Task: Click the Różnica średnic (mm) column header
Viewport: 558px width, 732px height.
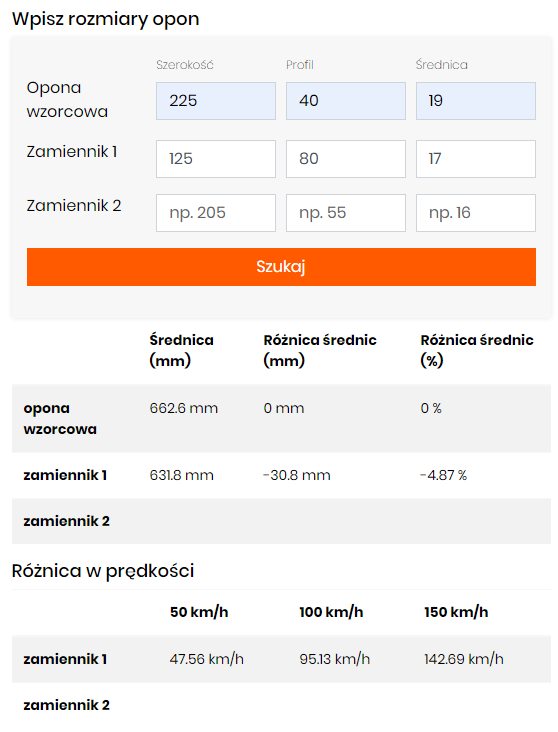Action: coord(320,350)
